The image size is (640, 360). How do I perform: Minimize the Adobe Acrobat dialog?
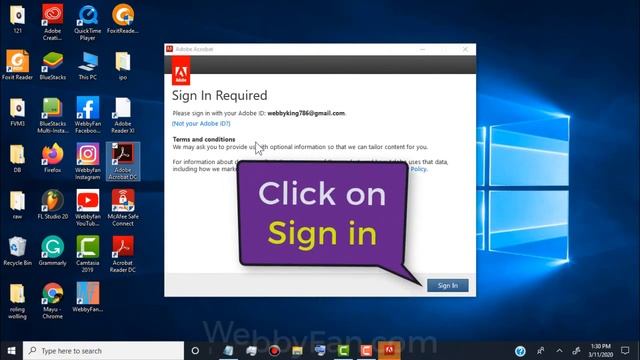click(x=422, y=49)
